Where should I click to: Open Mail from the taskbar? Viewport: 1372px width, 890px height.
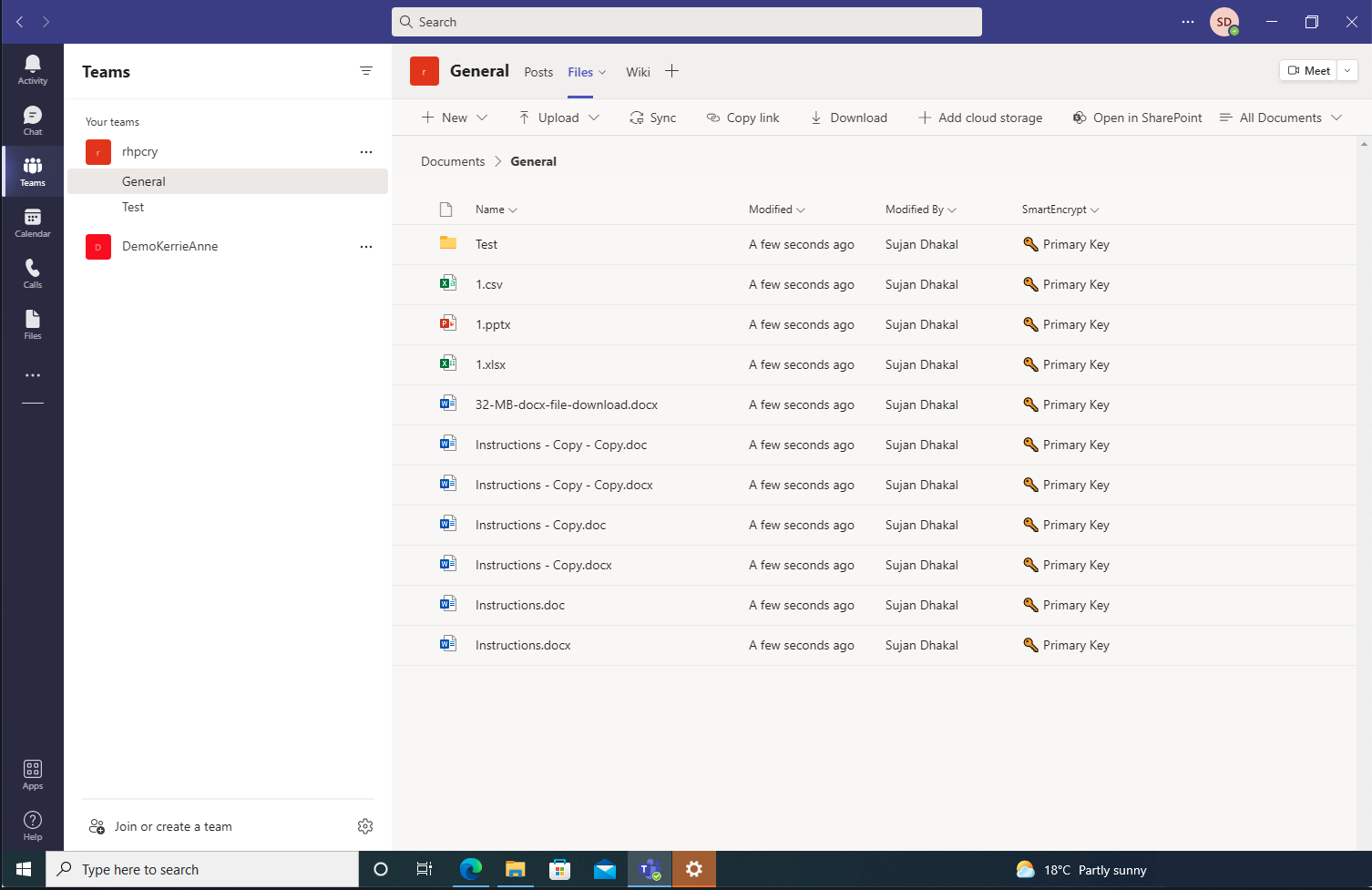(x=605, y=869)
